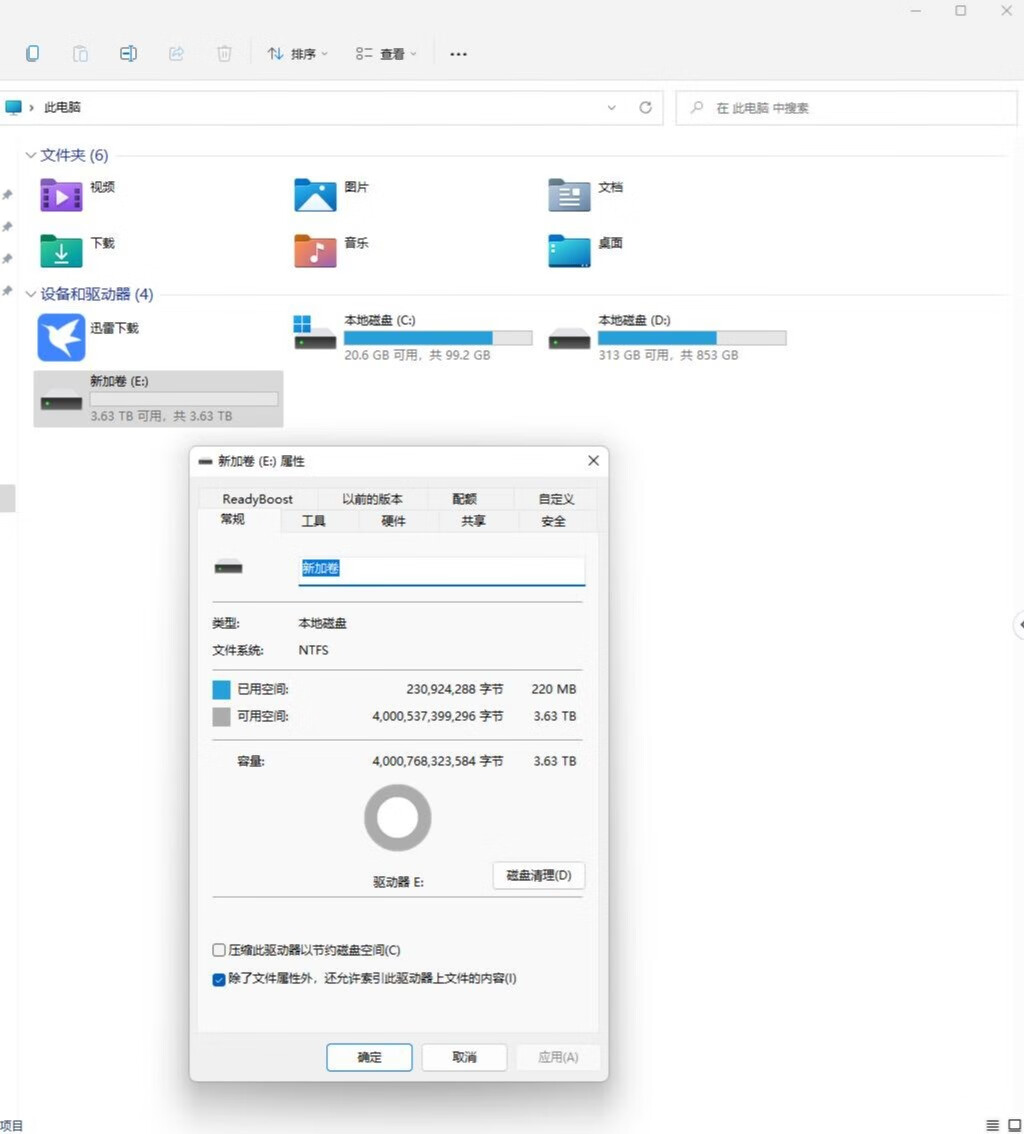1024x1134 pixels.
Task: Select the 常规 tab
Action: coord(232,519)
